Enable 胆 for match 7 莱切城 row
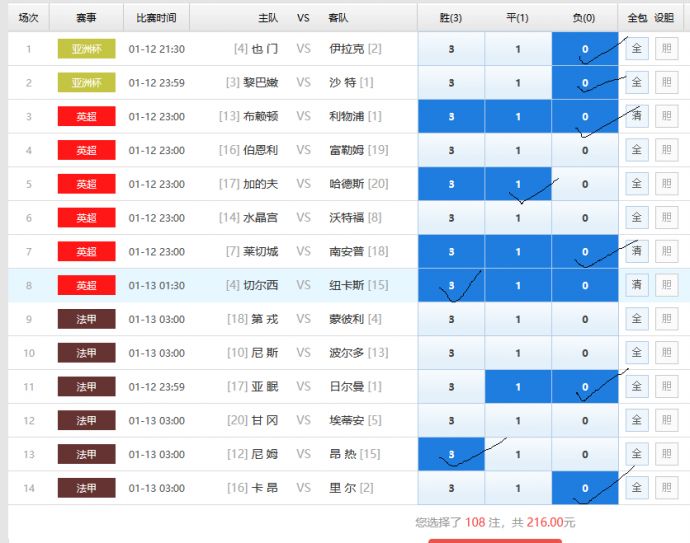The height and width of the screenshot is (543, 690). (666, 252)
